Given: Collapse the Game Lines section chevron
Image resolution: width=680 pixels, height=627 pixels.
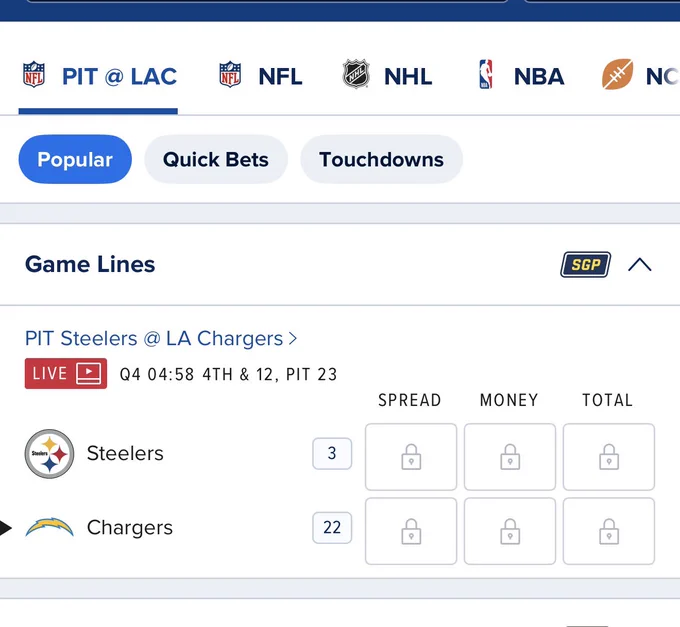Looking at the screenshot, I should [640, 265].
